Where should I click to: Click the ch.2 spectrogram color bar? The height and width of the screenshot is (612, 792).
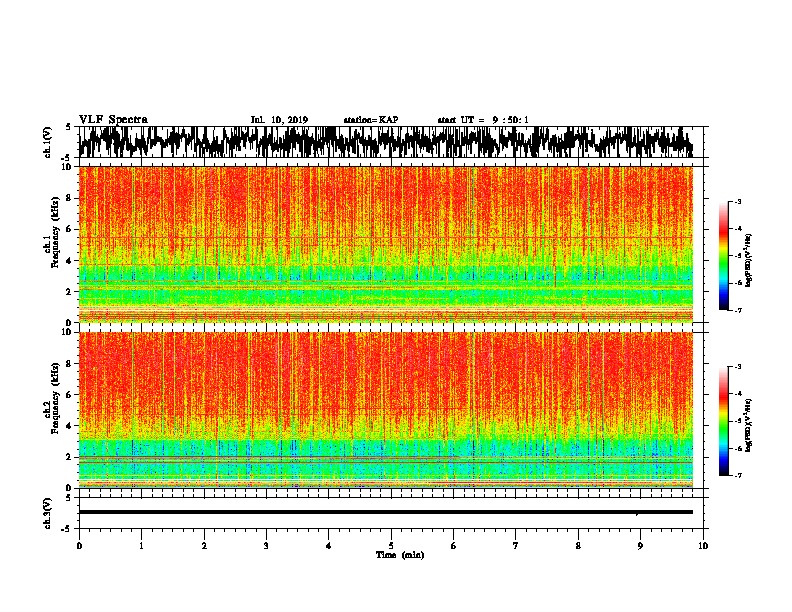723,421
